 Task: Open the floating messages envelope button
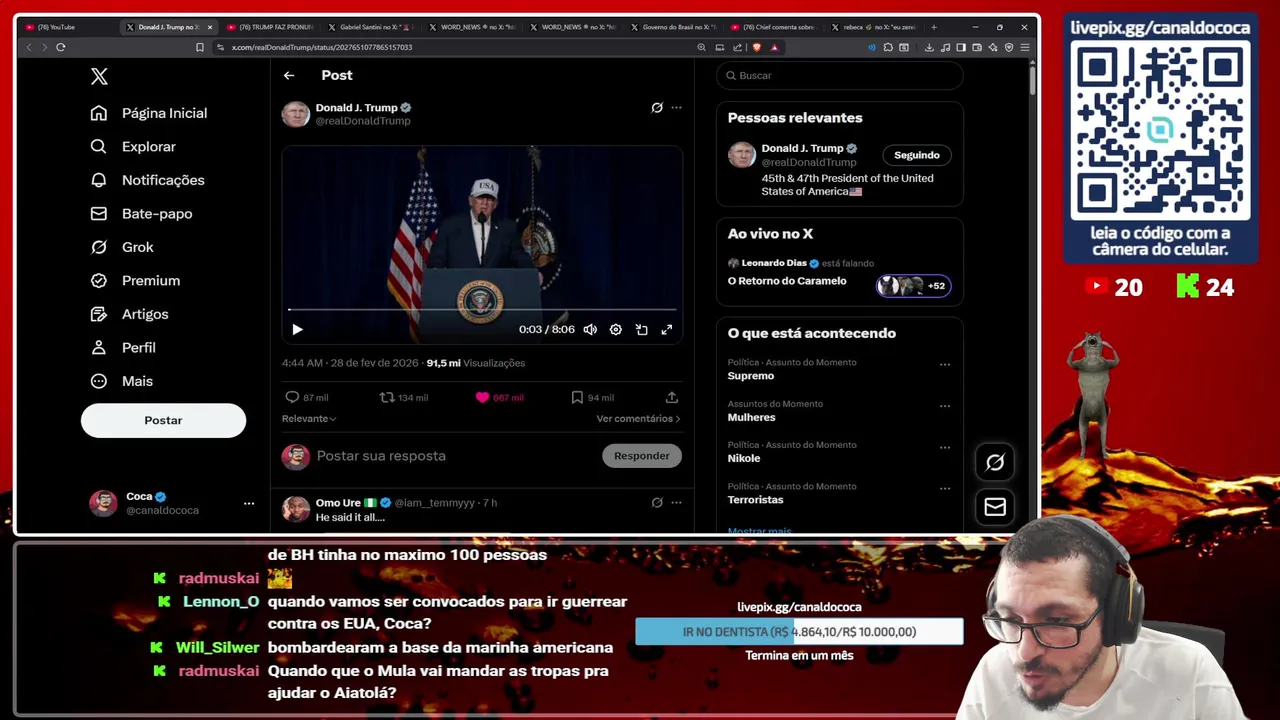pyautogui.click(x=995, y=507)
